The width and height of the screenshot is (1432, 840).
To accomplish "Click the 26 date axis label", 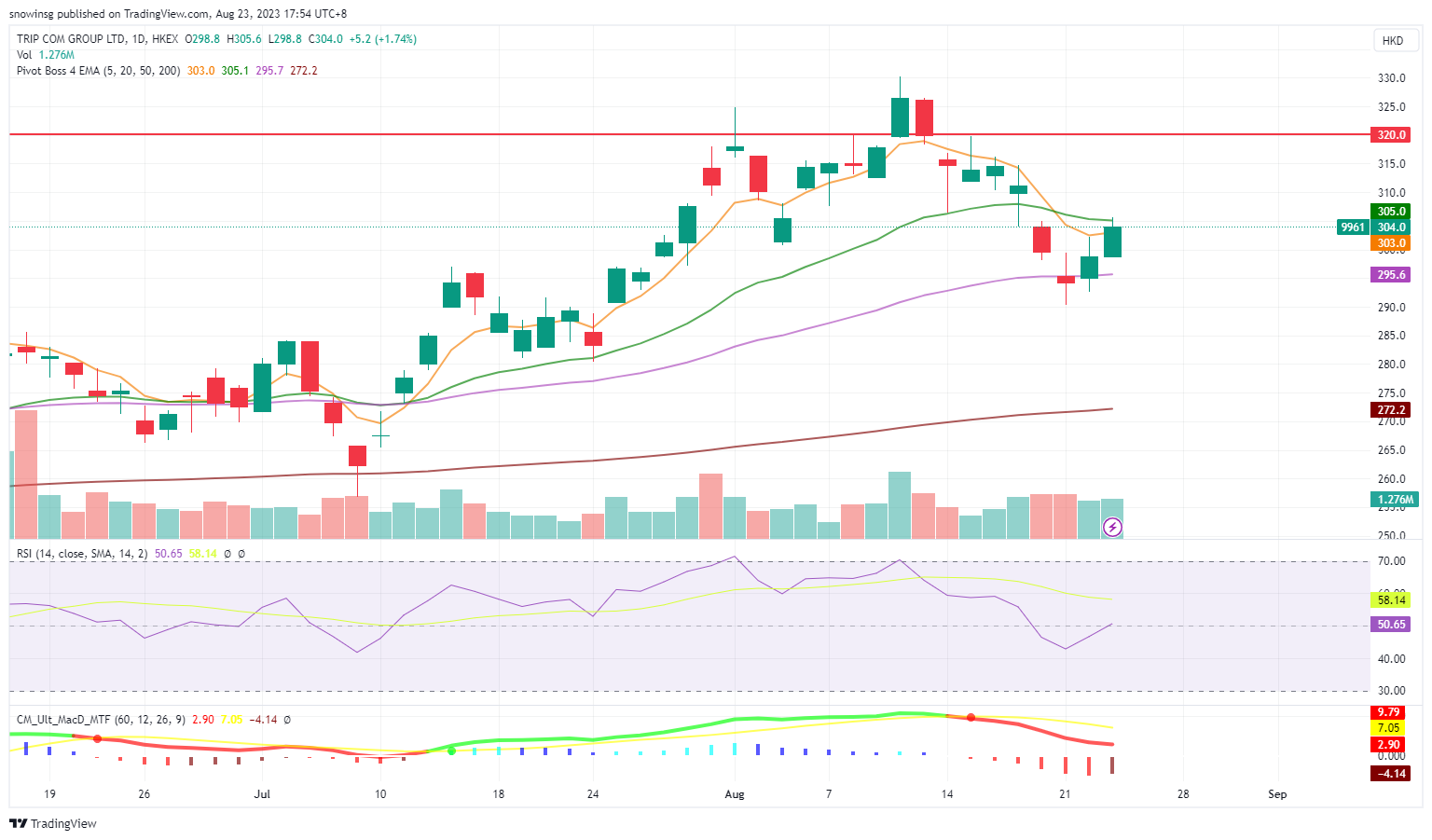I will (x=144, y=794).
